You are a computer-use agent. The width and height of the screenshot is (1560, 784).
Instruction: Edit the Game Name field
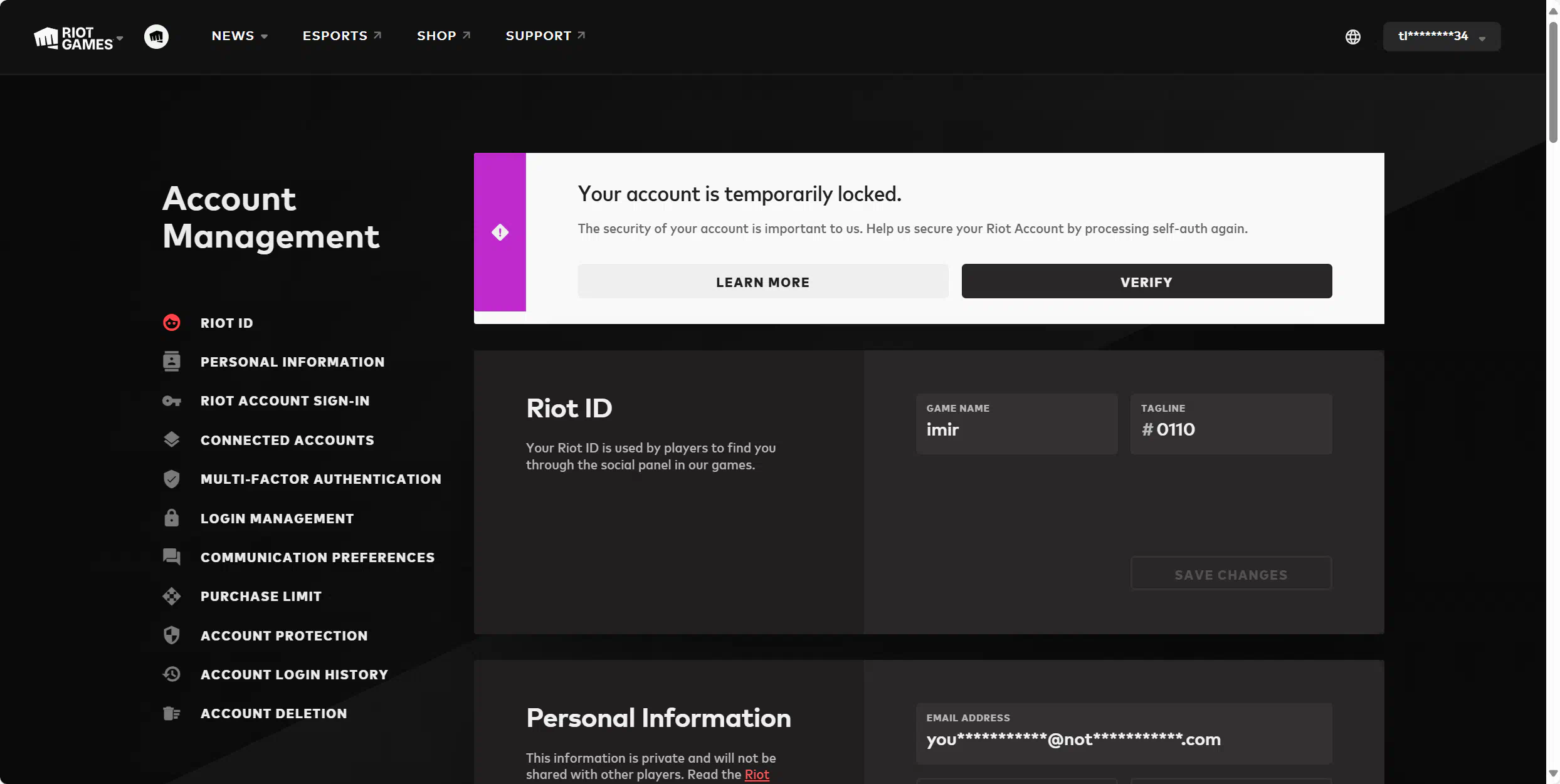[x=1016, y=424]
